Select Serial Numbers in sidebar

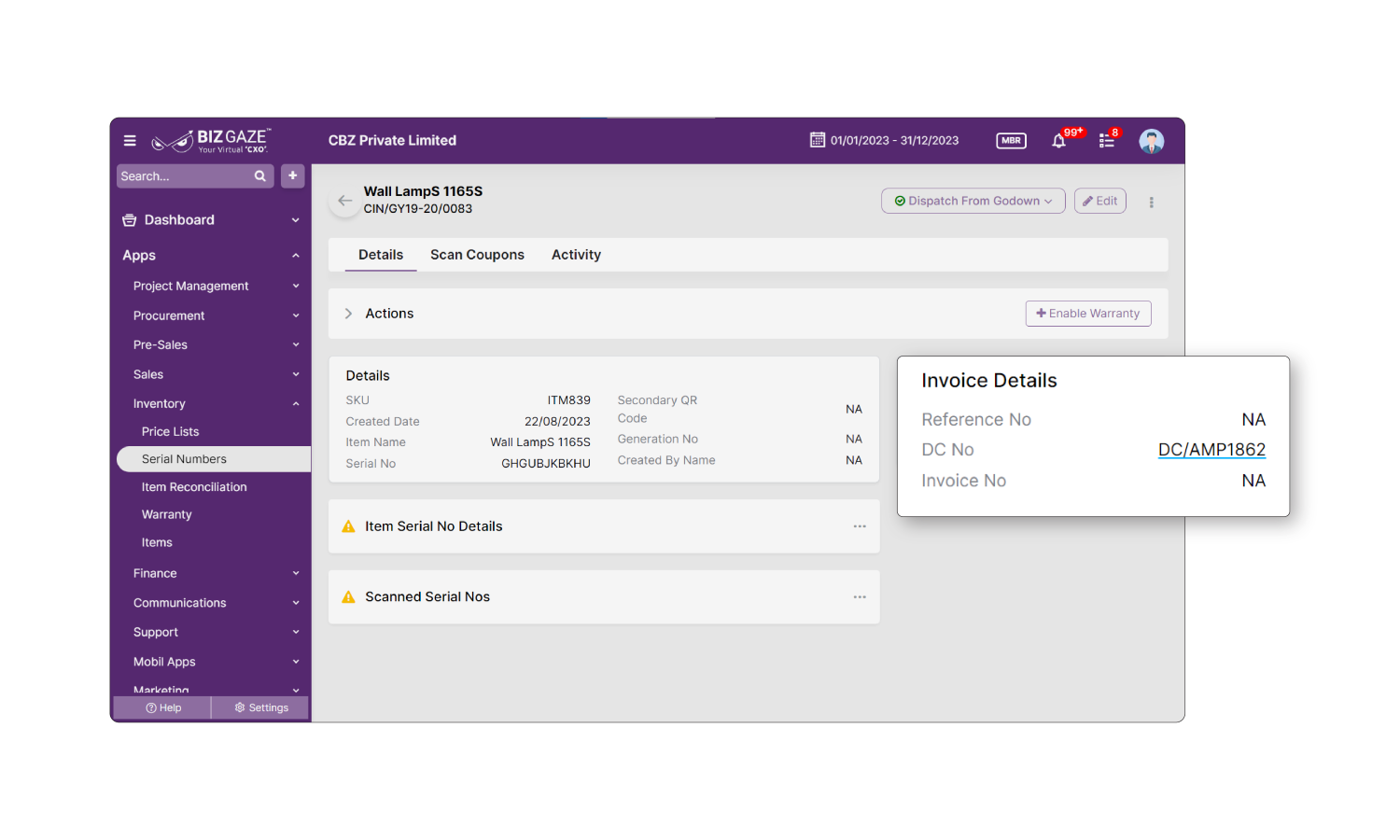pyautogui.click(x=214, y=459)
